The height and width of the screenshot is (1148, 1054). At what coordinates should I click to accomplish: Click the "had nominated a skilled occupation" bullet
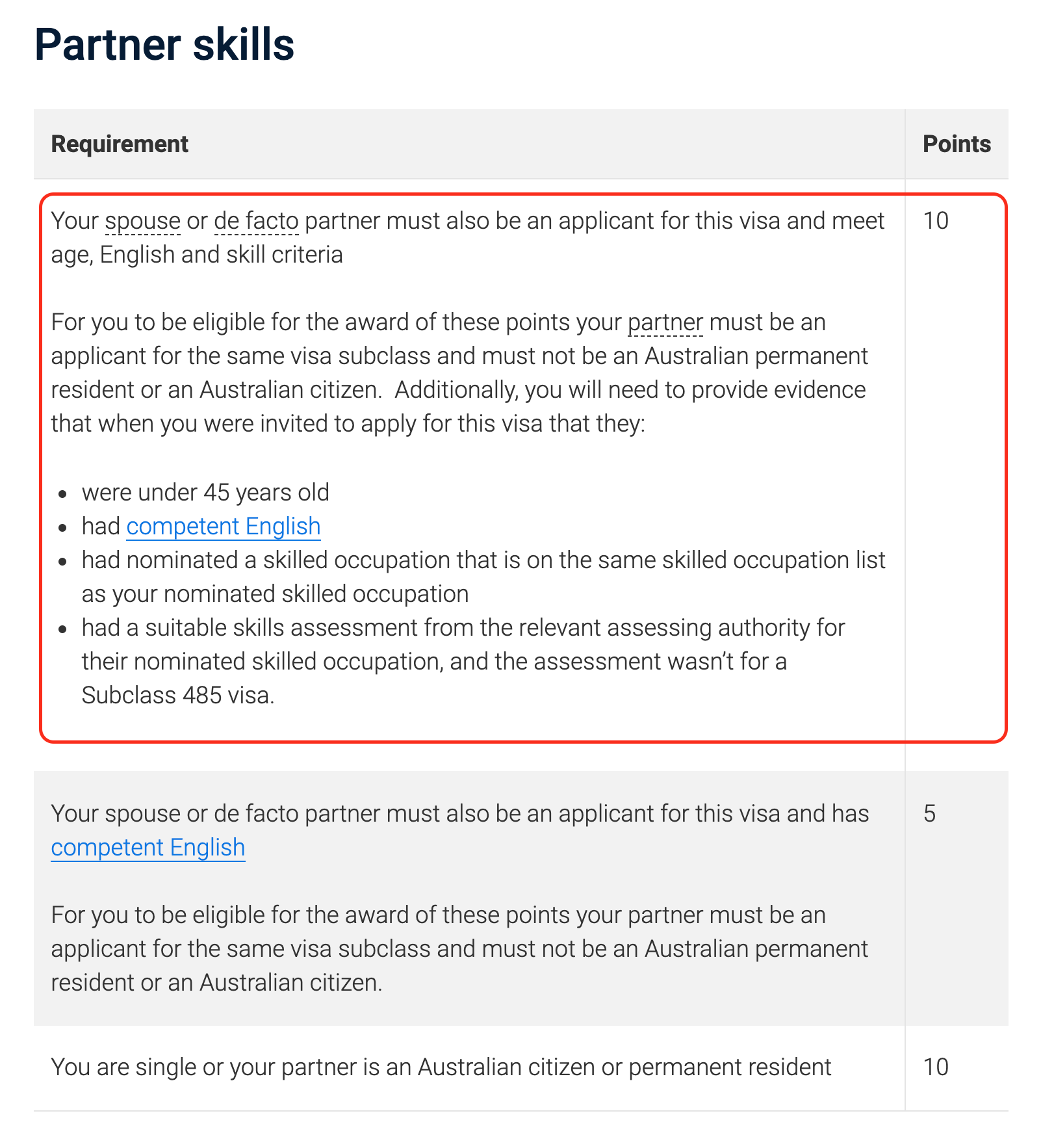pyautogui.click(x=483, y=560)
